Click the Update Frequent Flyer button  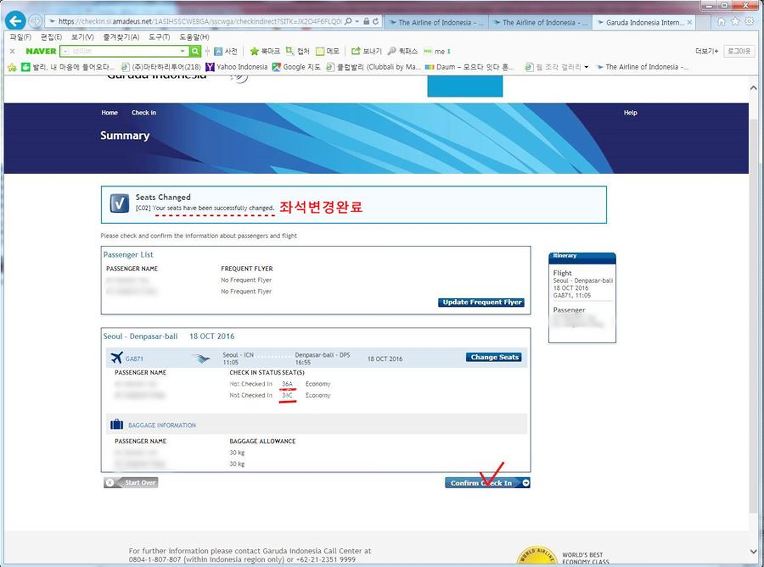click(481, 302)
